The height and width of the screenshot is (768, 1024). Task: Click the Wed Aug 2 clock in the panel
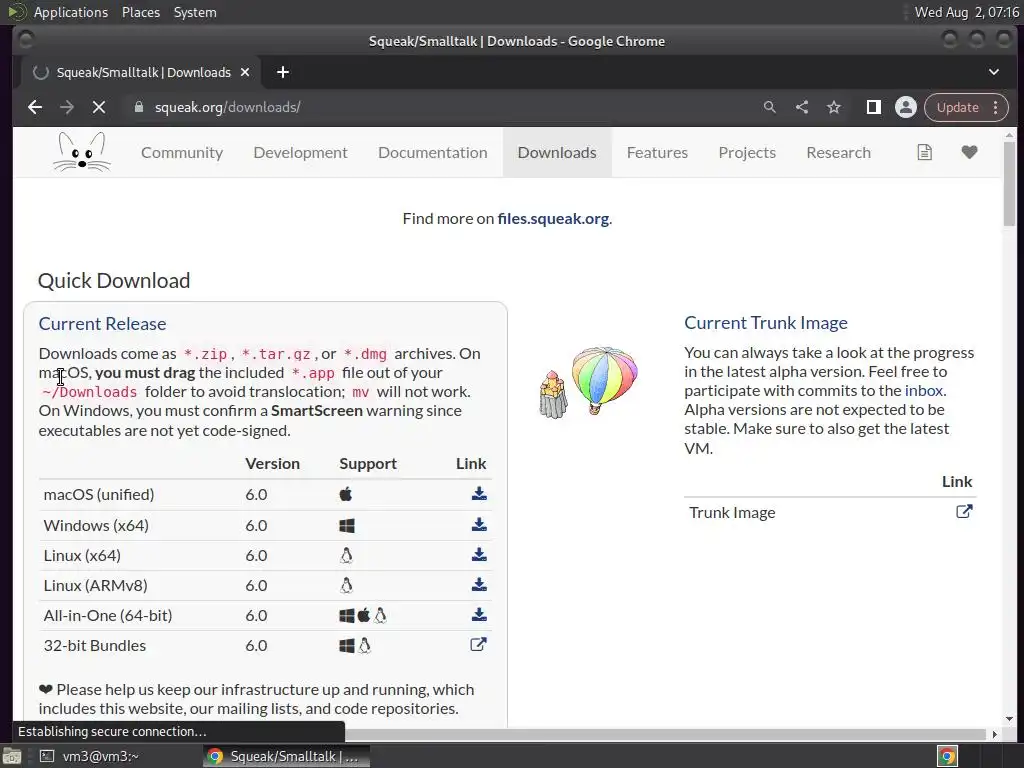[966, 12]
